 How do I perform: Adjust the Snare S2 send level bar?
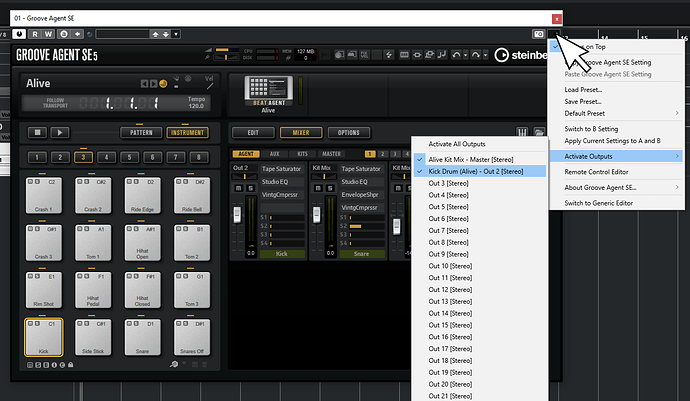pos(367,226)
